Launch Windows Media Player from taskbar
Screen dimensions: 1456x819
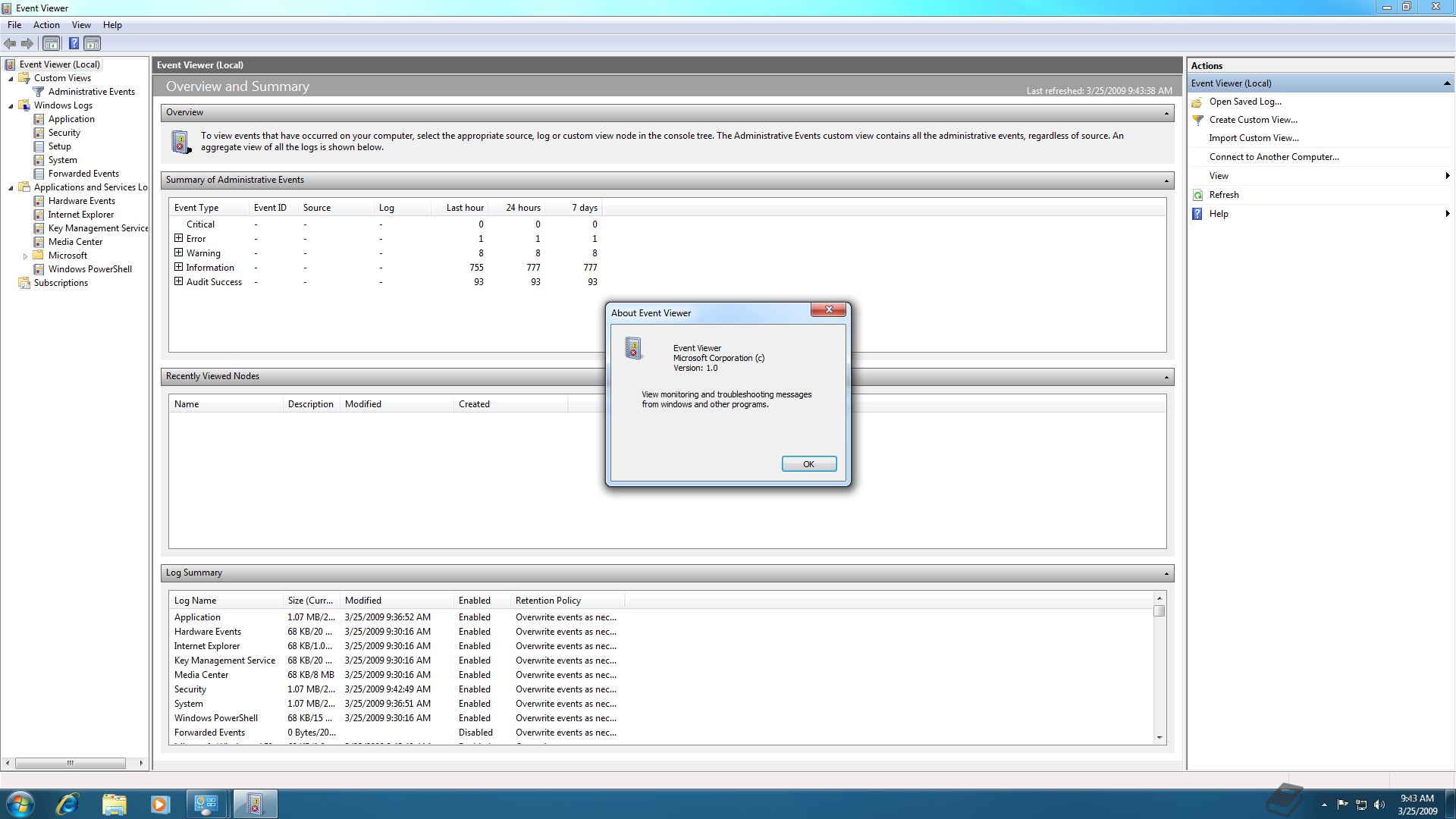(x=160, y=804)
